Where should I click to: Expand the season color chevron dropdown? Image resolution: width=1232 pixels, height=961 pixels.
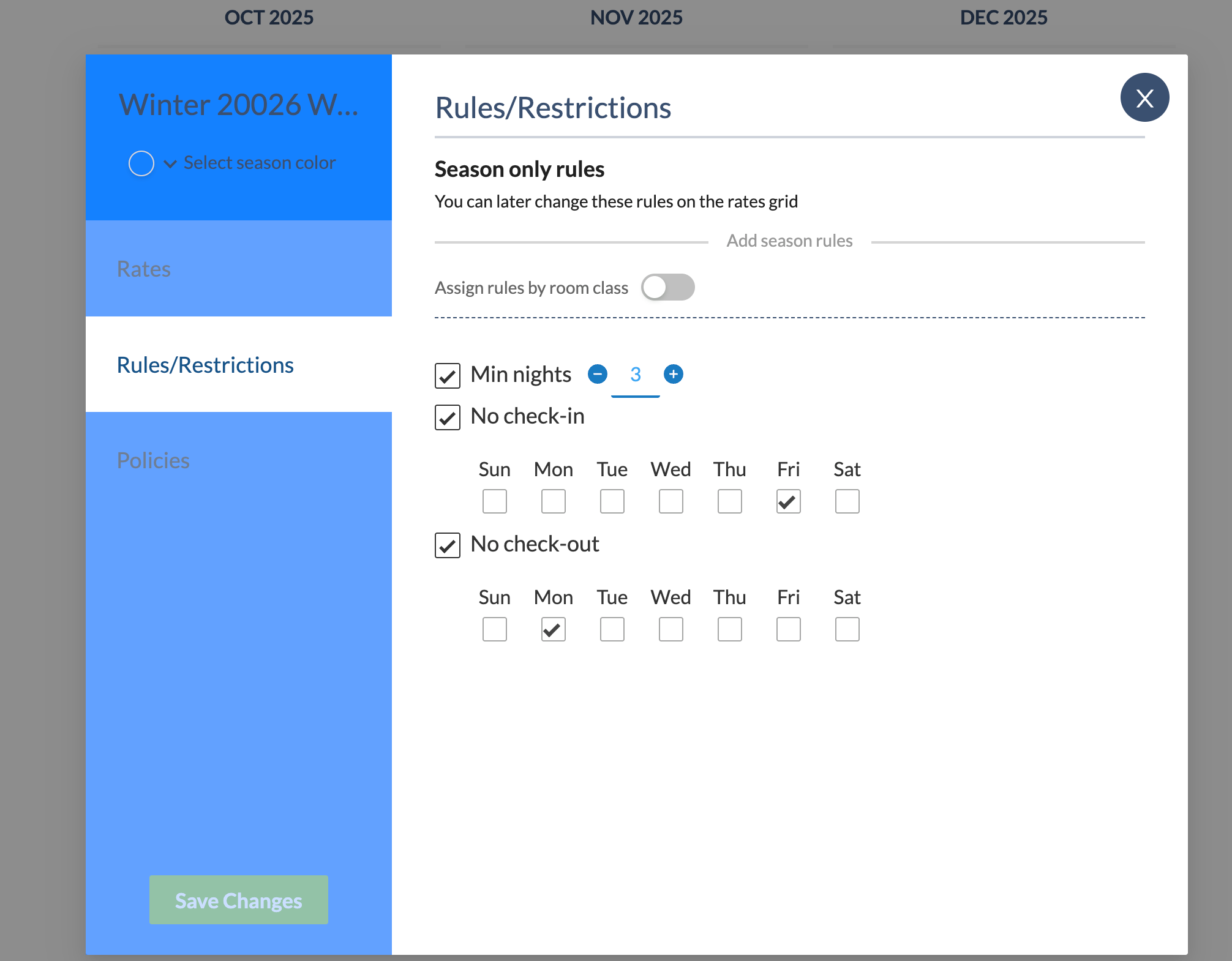170,163
